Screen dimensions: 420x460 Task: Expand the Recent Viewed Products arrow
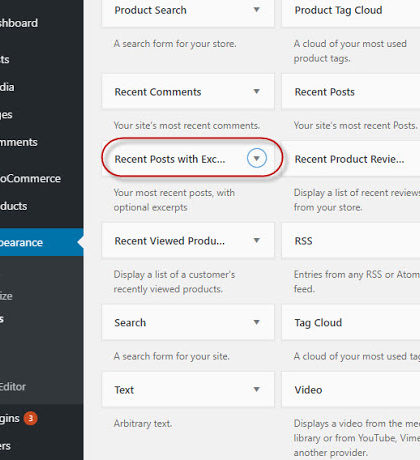click(257, 240)
